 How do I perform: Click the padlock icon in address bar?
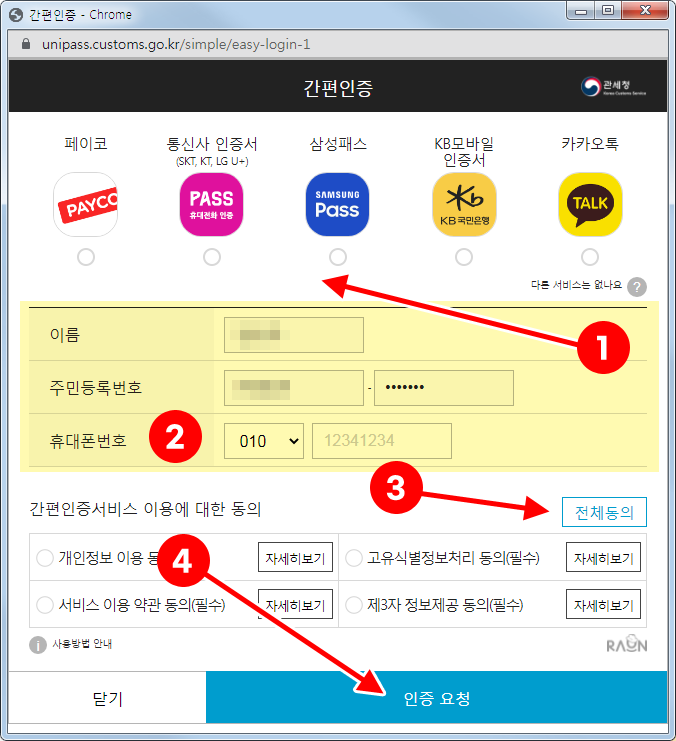click(26, 44)
